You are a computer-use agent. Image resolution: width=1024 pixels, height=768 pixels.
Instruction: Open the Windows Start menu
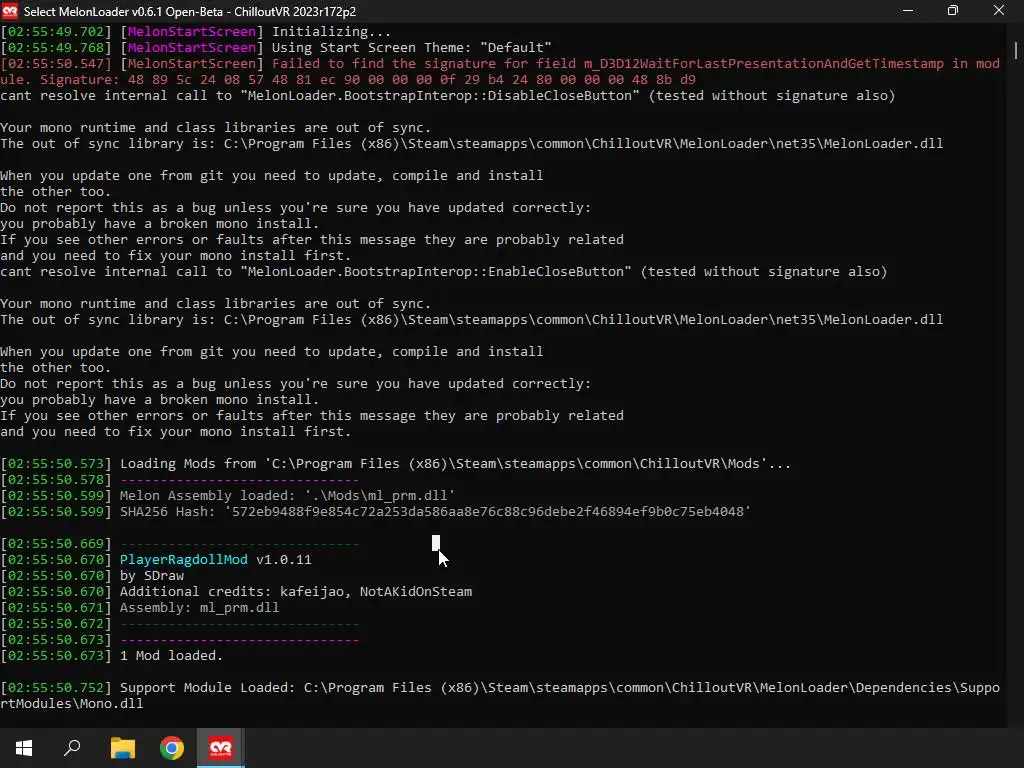24,748
